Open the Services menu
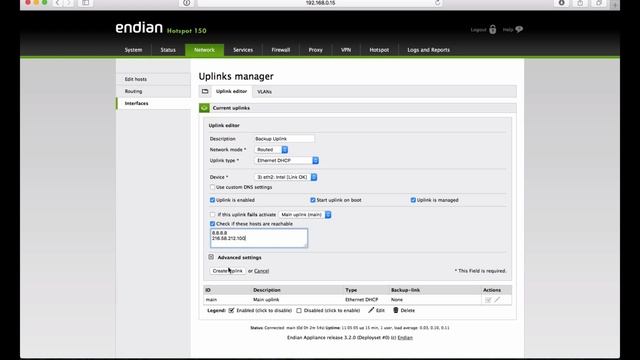The image size is (640, 360). tap(243, 50)
